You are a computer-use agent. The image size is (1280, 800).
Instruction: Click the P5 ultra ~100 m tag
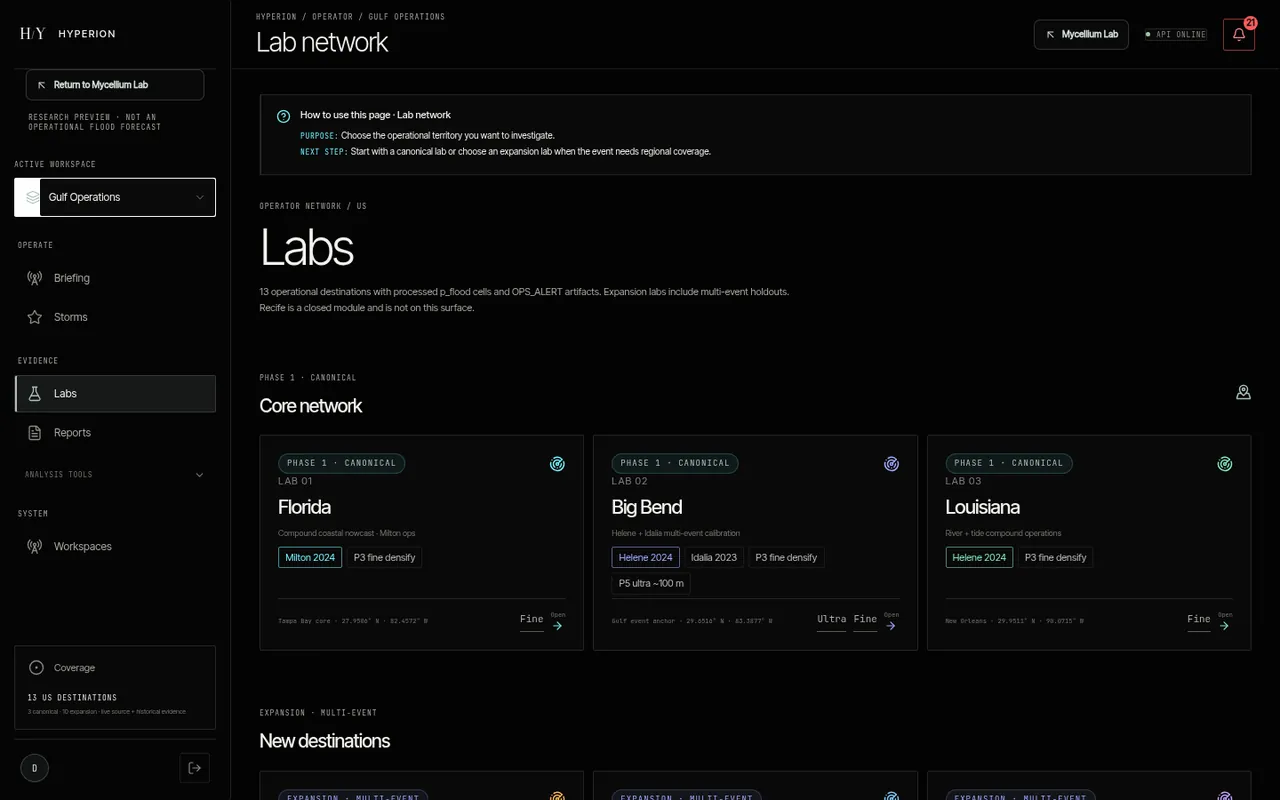point(651,584)
